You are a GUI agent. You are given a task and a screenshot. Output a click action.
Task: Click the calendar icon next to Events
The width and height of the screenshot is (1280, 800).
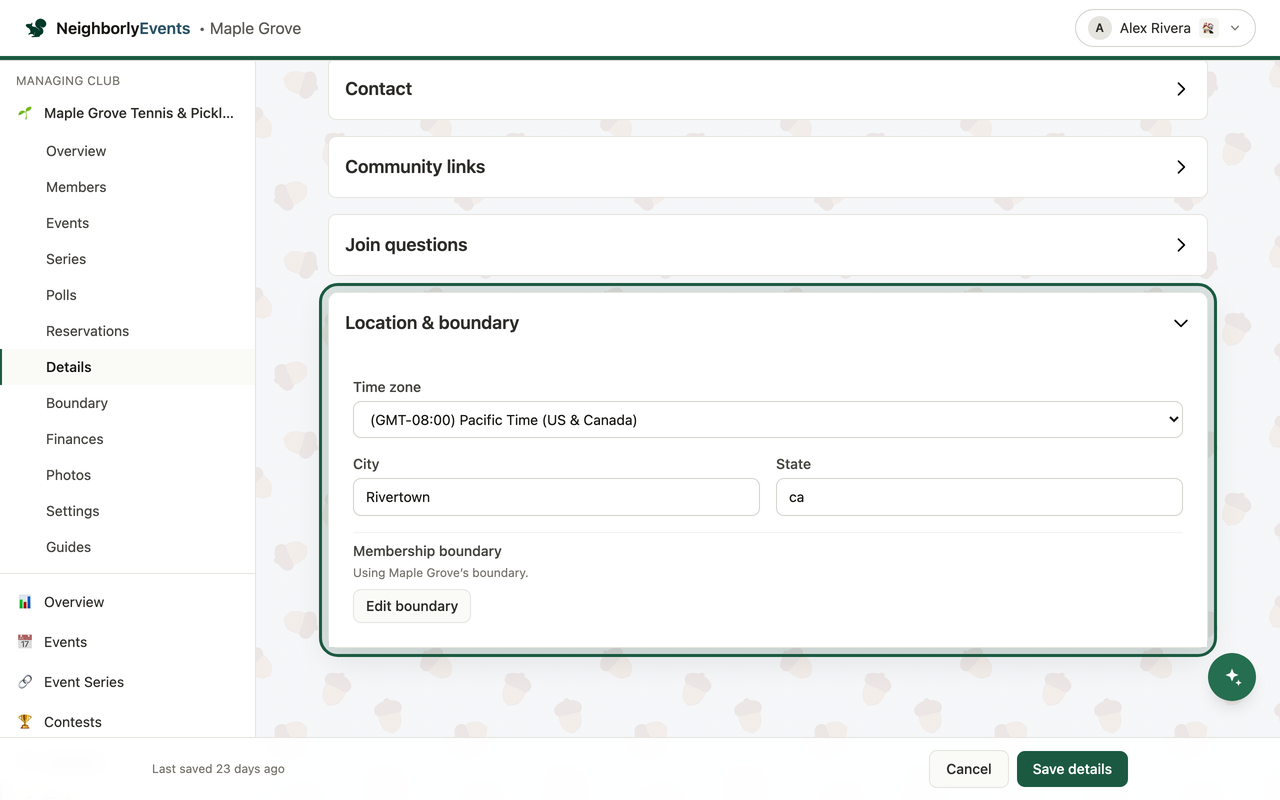point(25,642)
